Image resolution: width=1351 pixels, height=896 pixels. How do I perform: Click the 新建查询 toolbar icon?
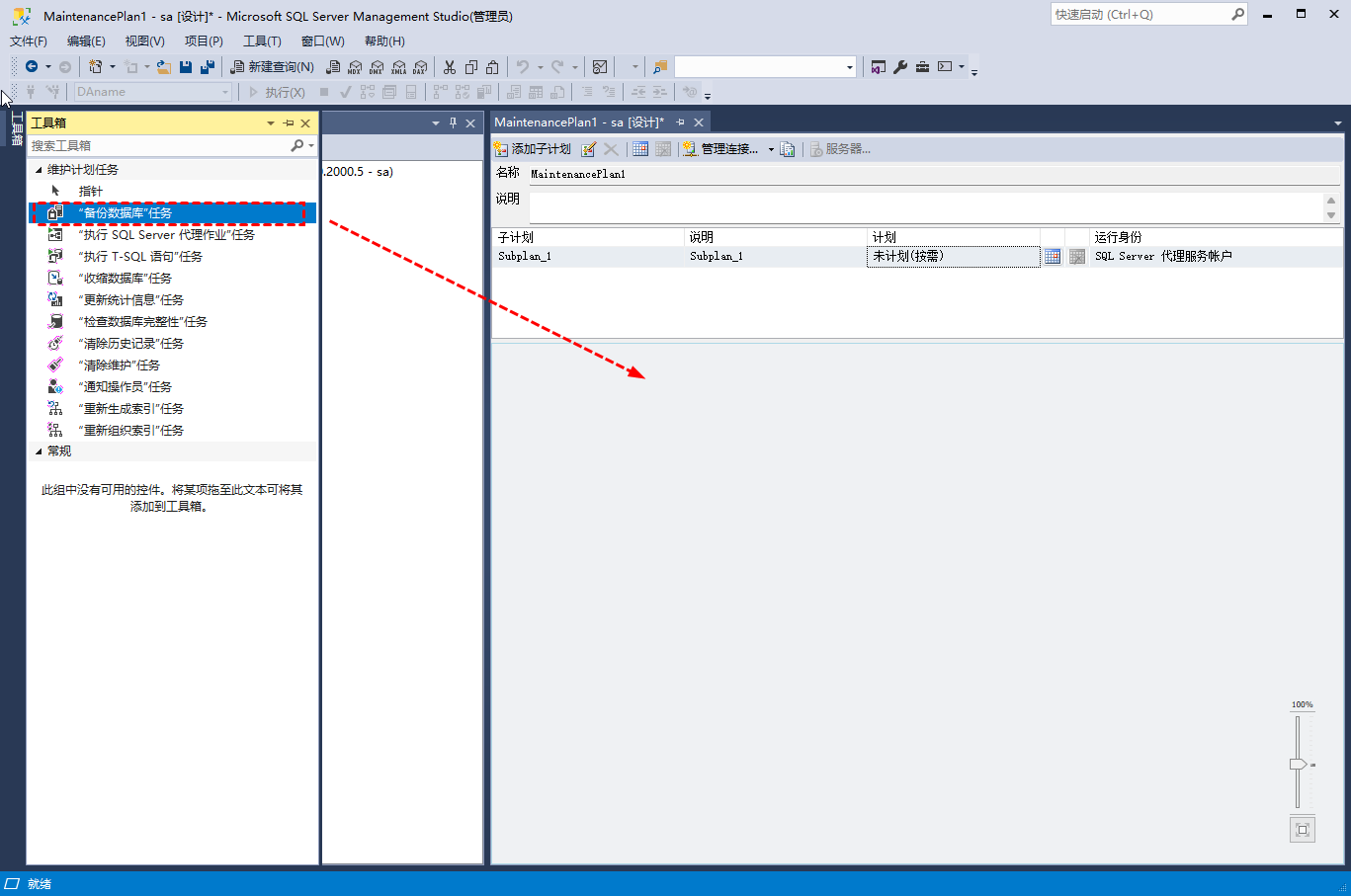point(272,66)
